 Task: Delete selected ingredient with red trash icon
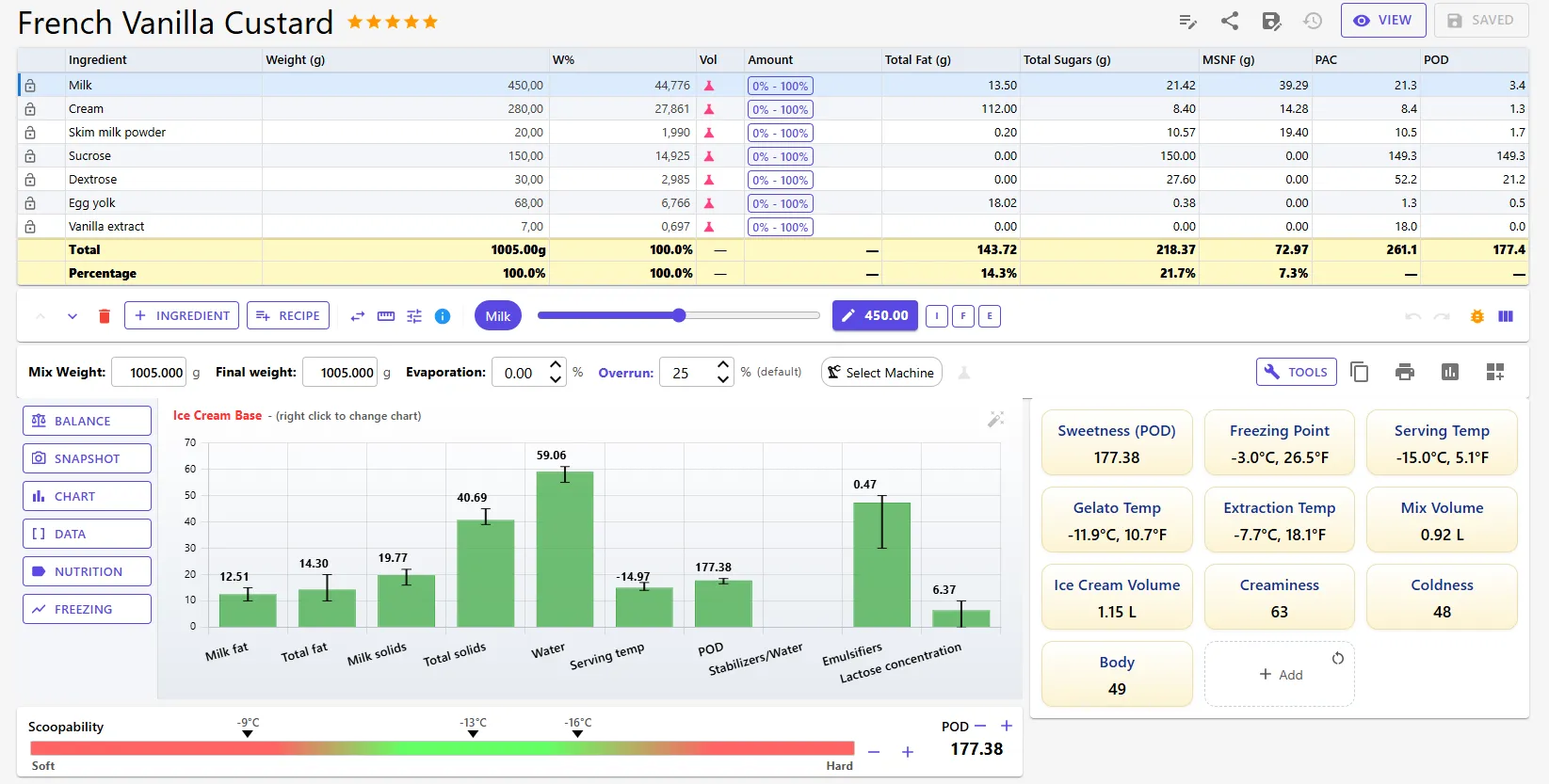point(105,316)
